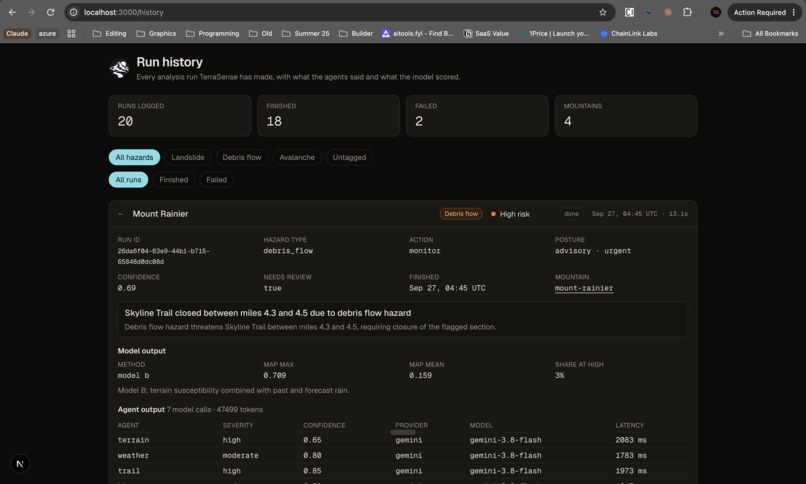The width and height of the screenshot is (806, 484).
Task: Open the ChainLink Labs bookmark
Action: (x=629, y=33)
